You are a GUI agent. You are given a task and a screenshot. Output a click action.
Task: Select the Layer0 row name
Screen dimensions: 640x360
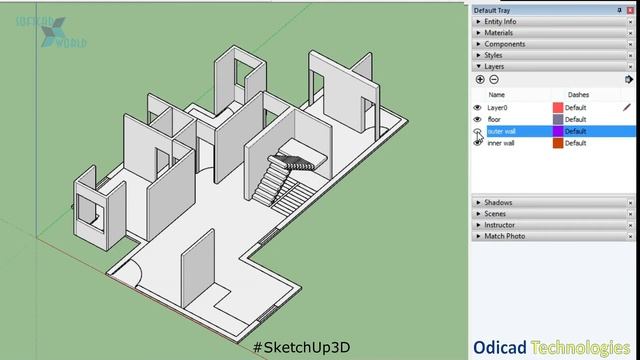tap(497, 108)
